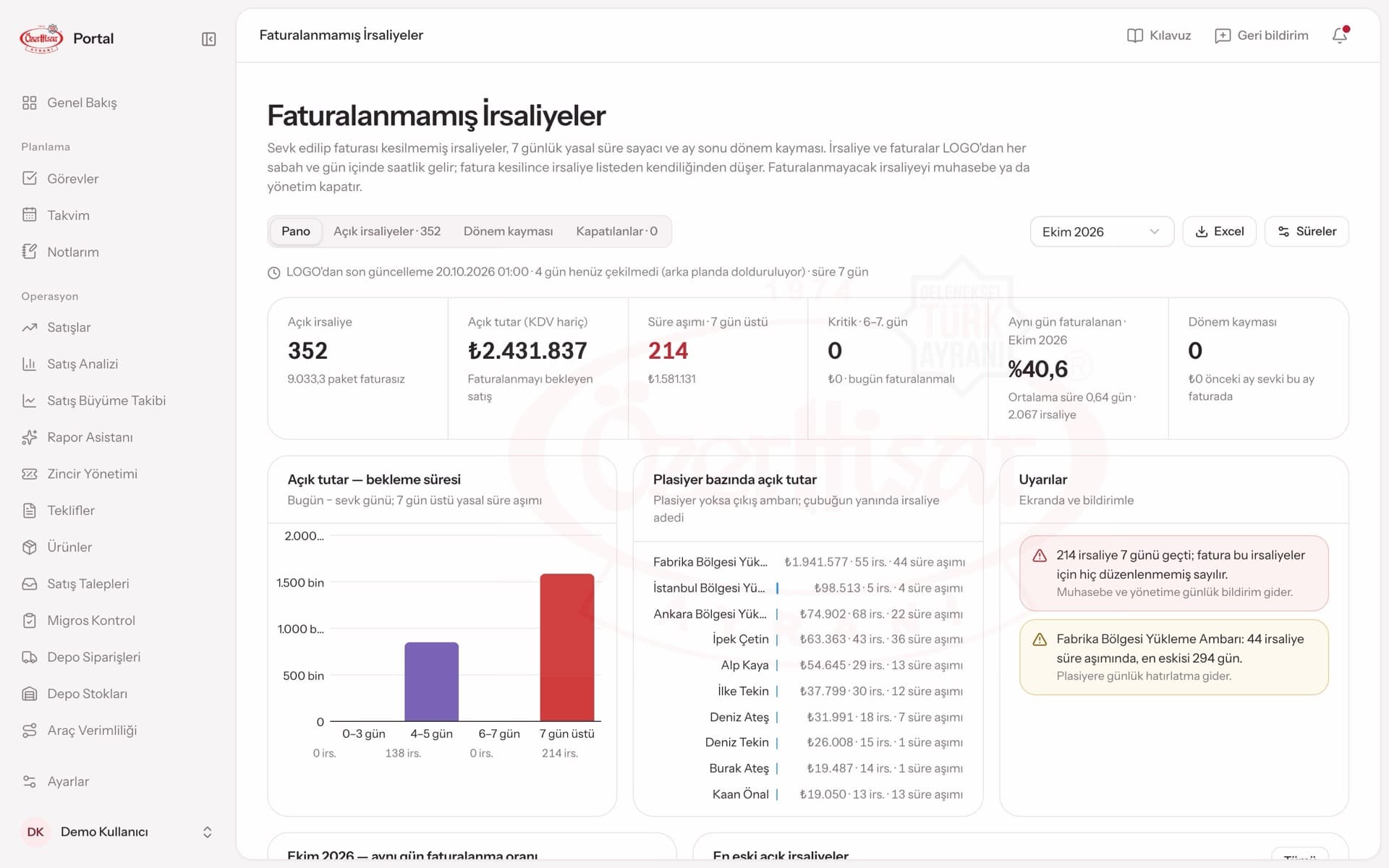Click the Açık tutar ₺2.431.837 value
The image size is (1389, 868).
(x=527, y=351)
